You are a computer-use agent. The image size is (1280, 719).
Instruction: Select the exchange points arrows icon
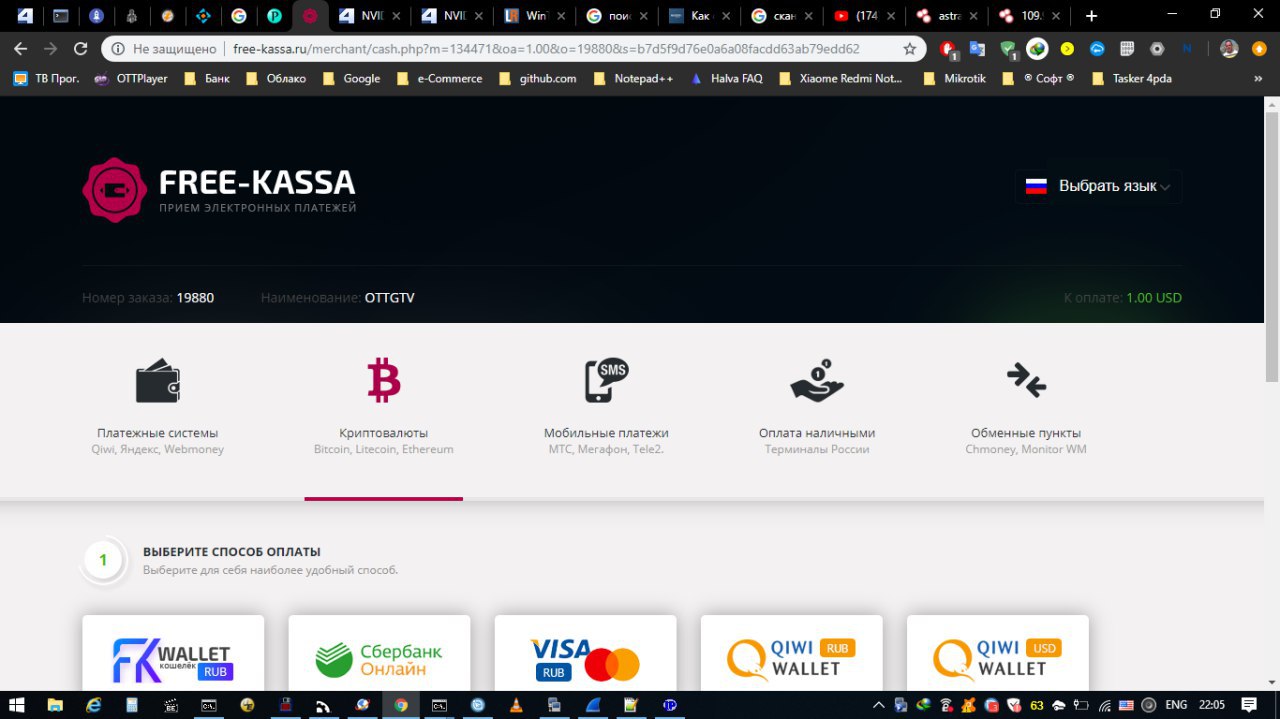click(1026, 381)
